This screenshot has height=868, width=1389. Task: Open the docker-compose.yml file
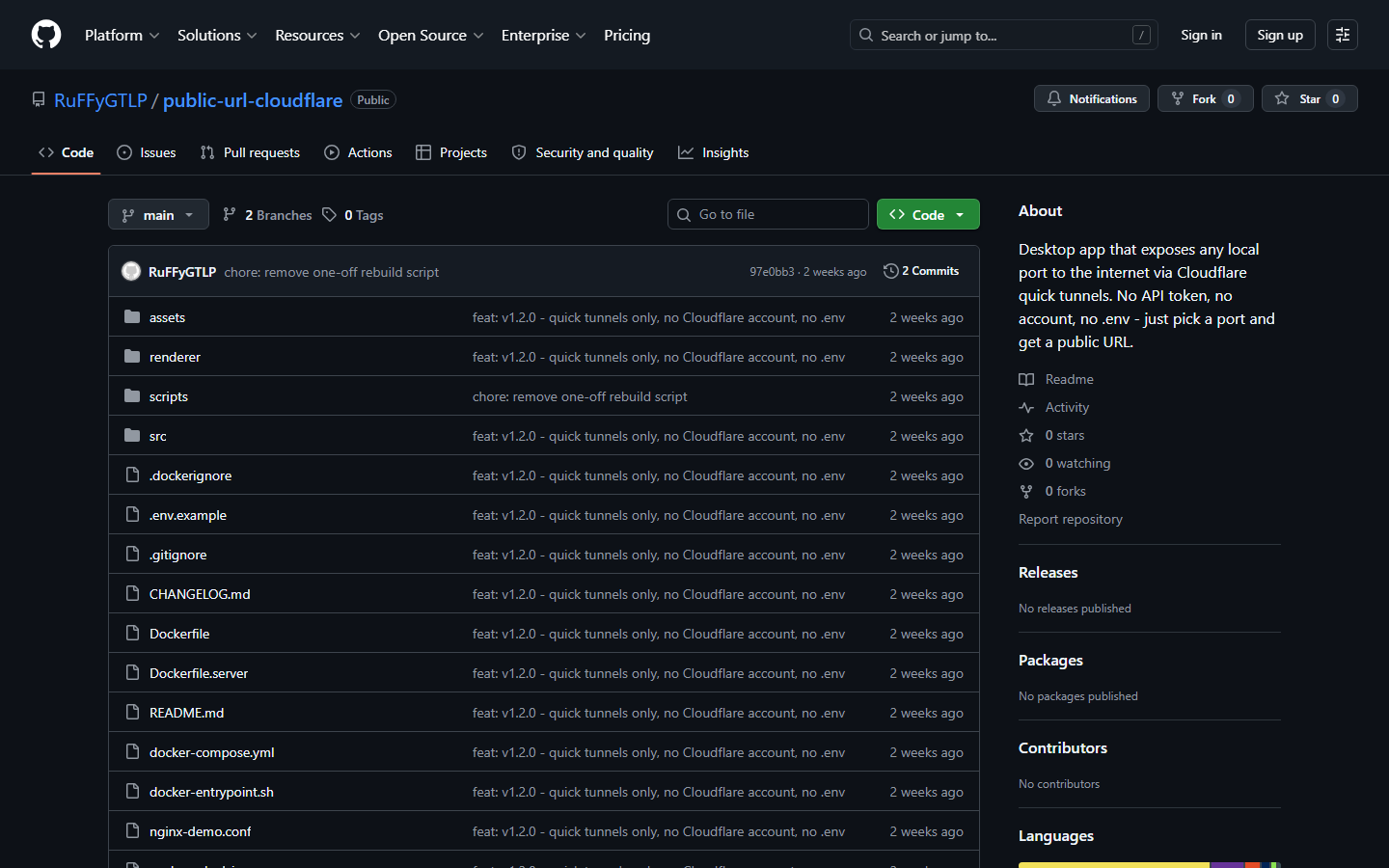click(x=212, y=752)
